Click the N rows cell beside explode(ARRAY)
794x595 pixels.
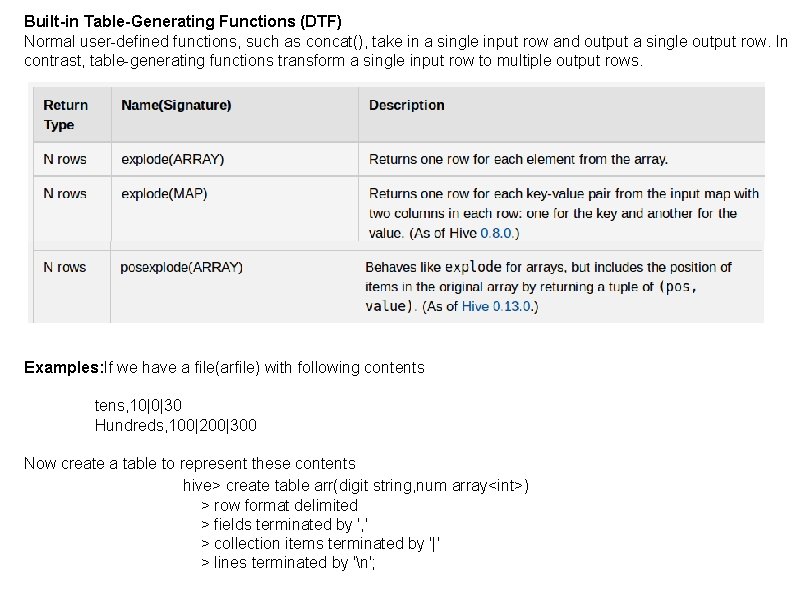(65, 159)
